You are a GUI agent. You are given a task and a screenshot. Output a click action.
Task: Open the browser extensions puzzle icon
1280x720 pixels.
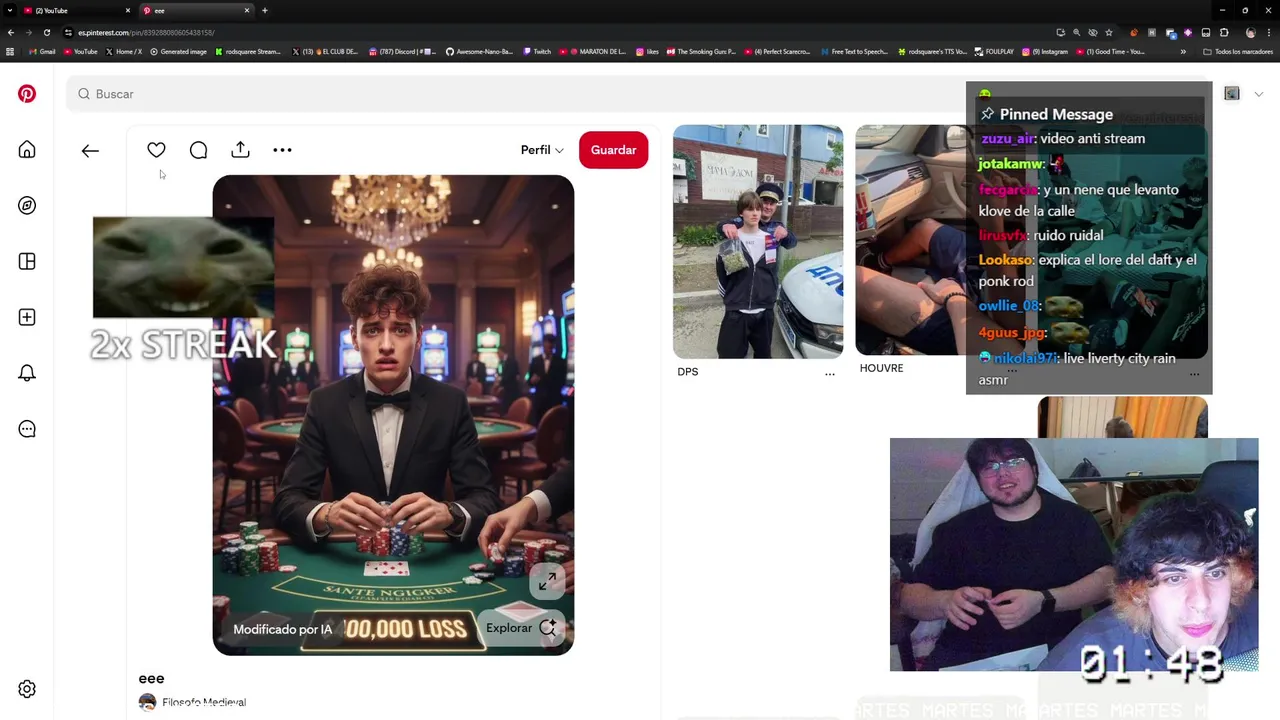point(1224,32)
